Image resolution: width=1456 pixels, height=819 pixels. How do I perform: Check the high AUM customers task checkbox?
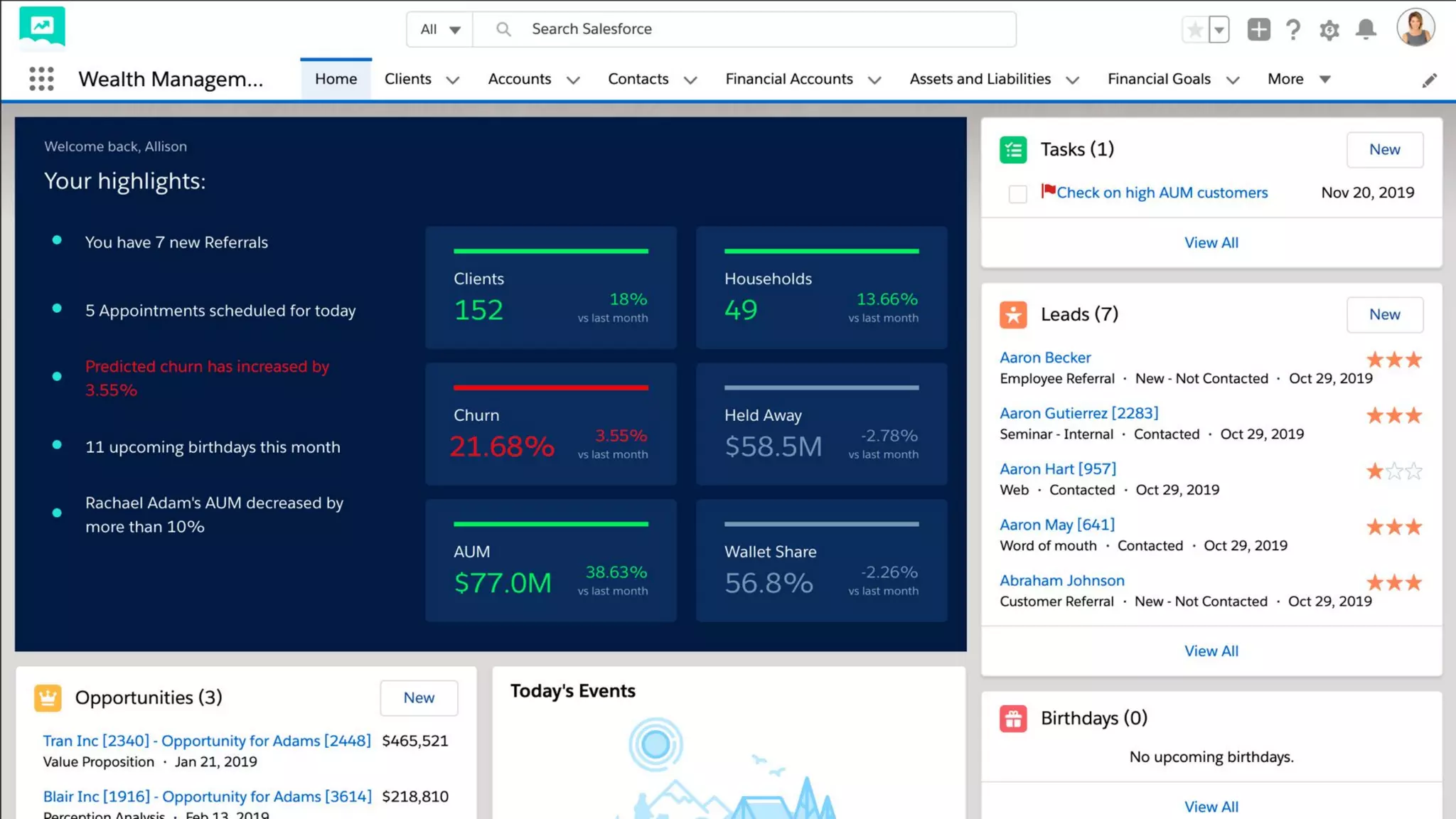[1017, 193]
